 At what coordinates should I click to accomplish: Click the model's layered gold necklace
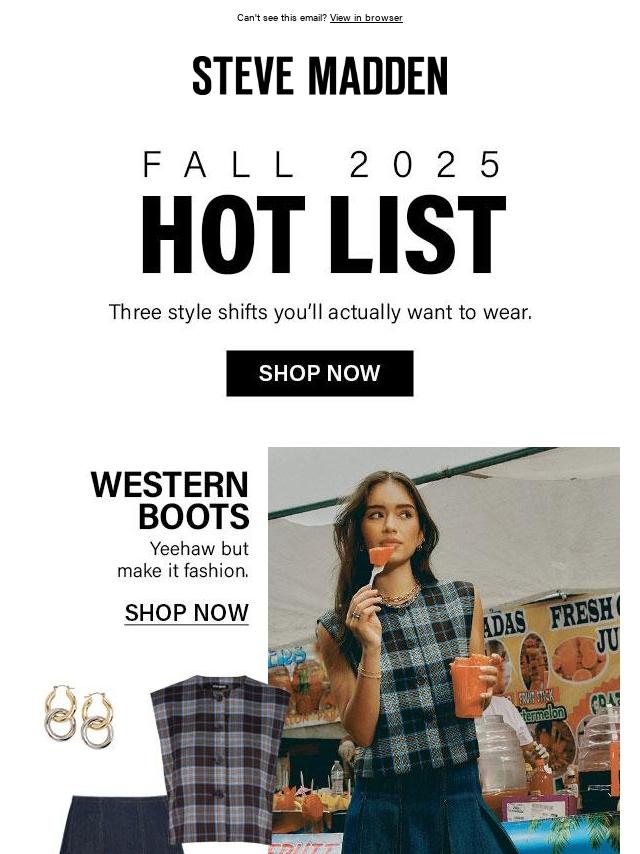click(399, 595)
